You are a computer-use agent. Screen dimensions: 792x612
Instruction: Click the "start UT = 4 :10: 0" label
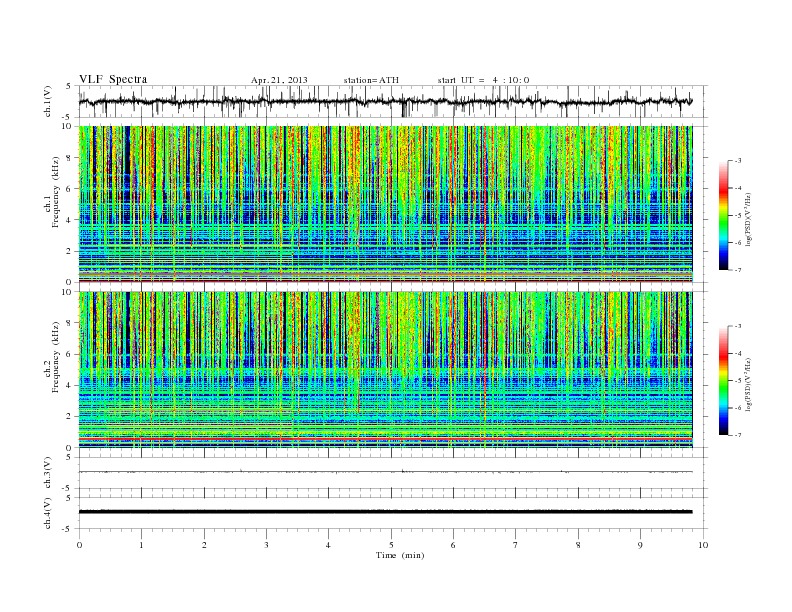483,80
